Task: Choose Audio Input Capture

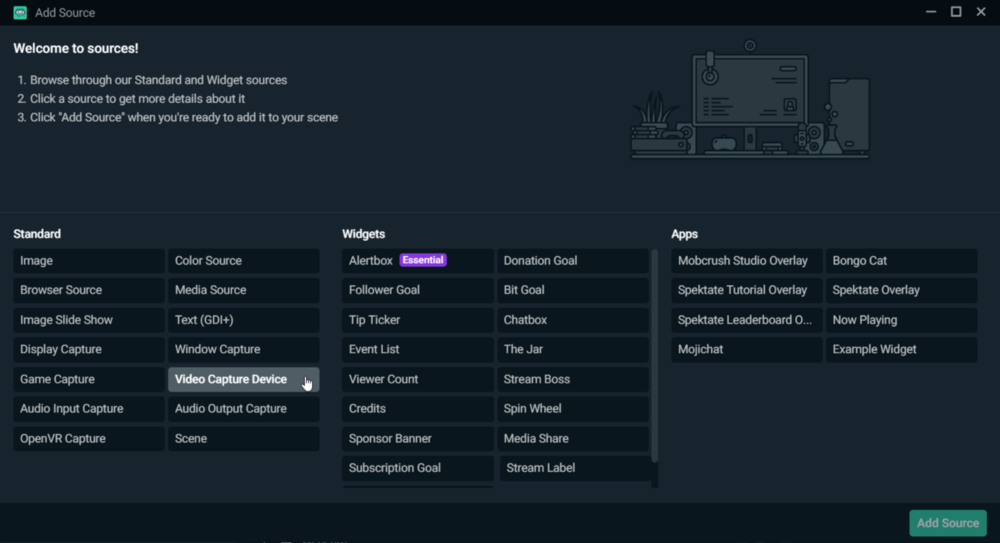Action: [89, 408]
